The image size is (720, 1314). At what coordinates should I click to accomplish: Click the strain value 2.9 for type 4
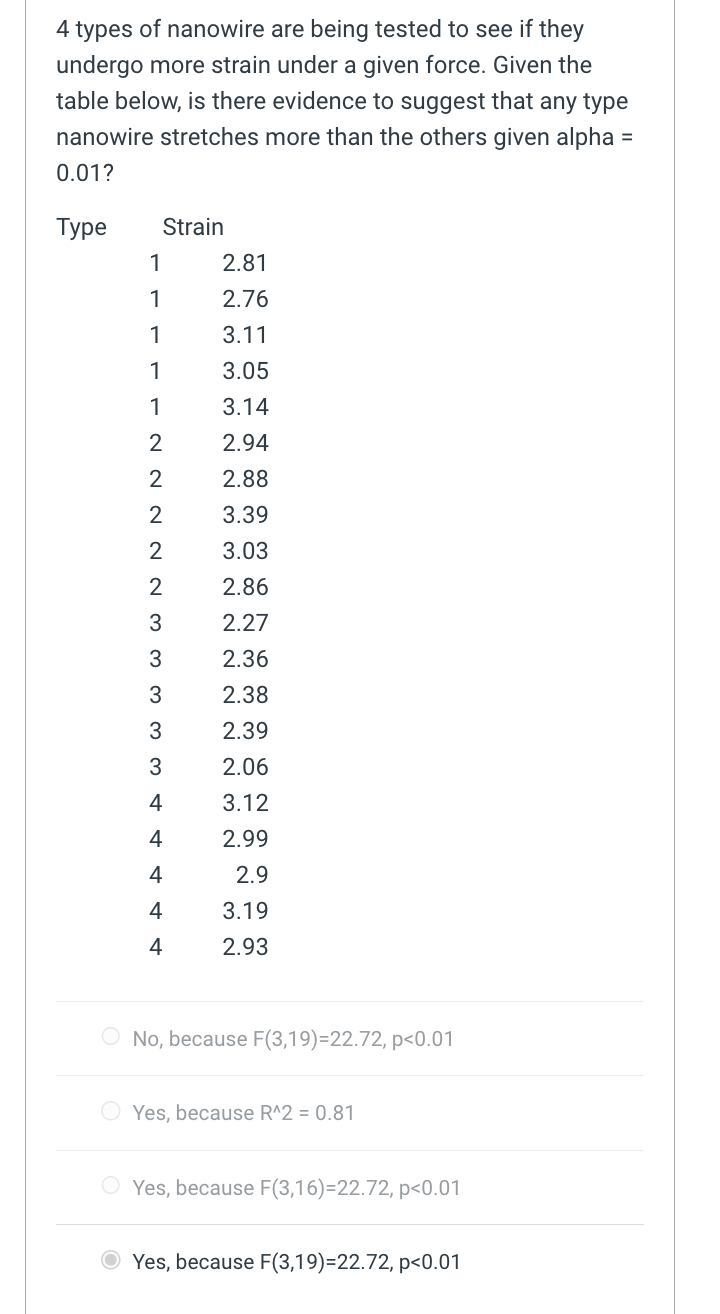pyautogui.click(x=251, y=875)
